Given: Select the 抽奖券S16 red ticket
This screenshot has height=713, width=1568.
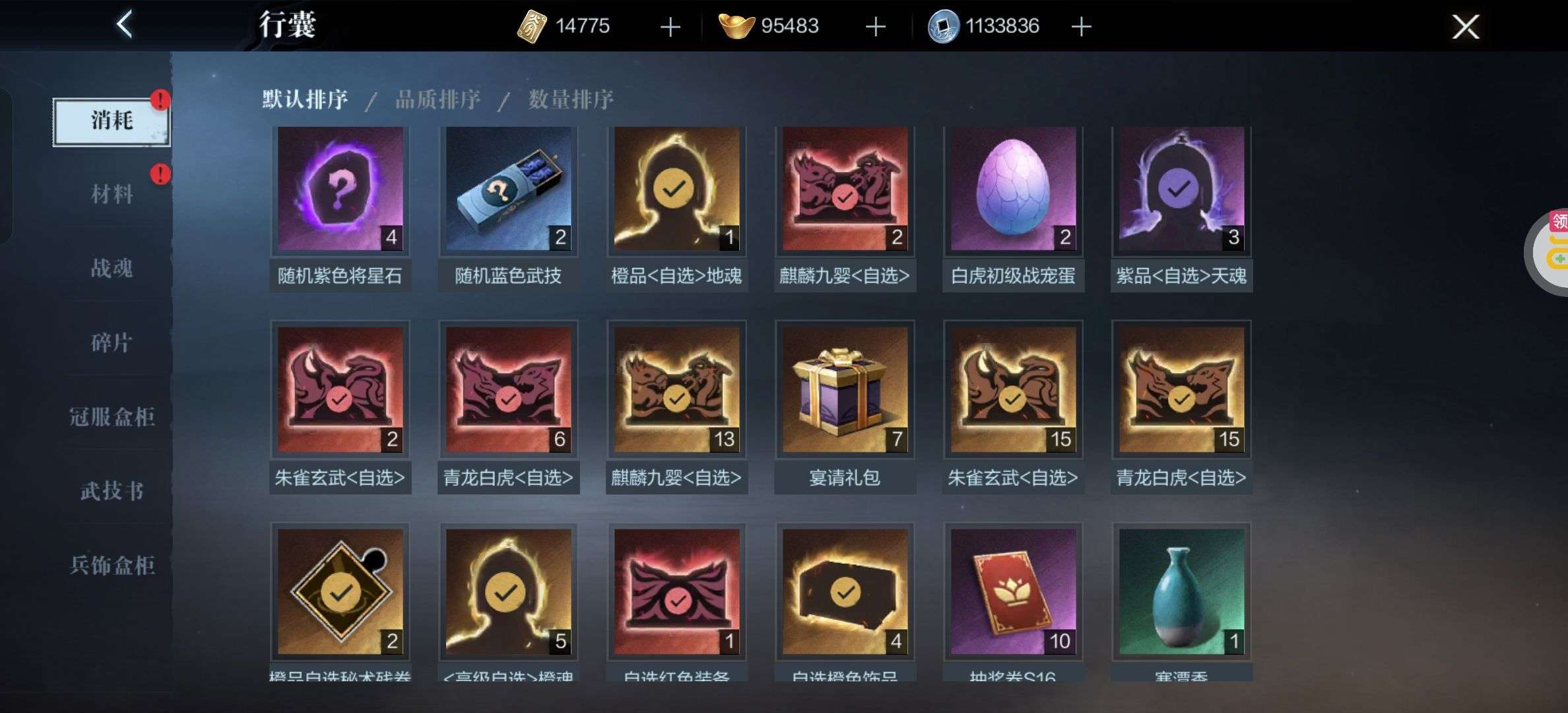Looking at the screenshot, I should pos(1013,592).
